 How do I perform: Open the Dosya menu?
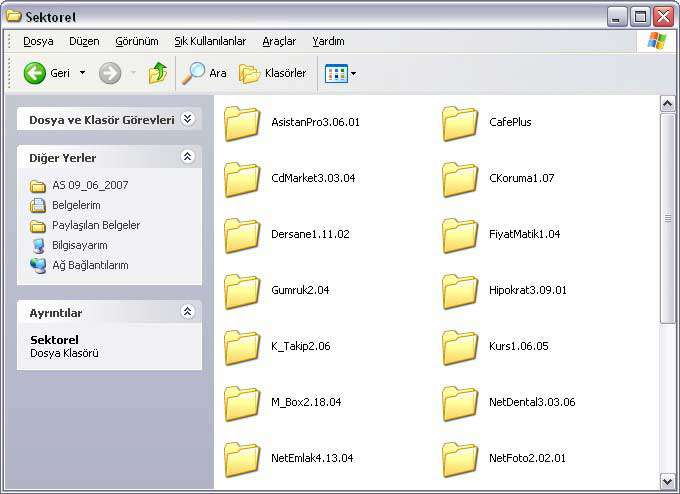point(38,41)
